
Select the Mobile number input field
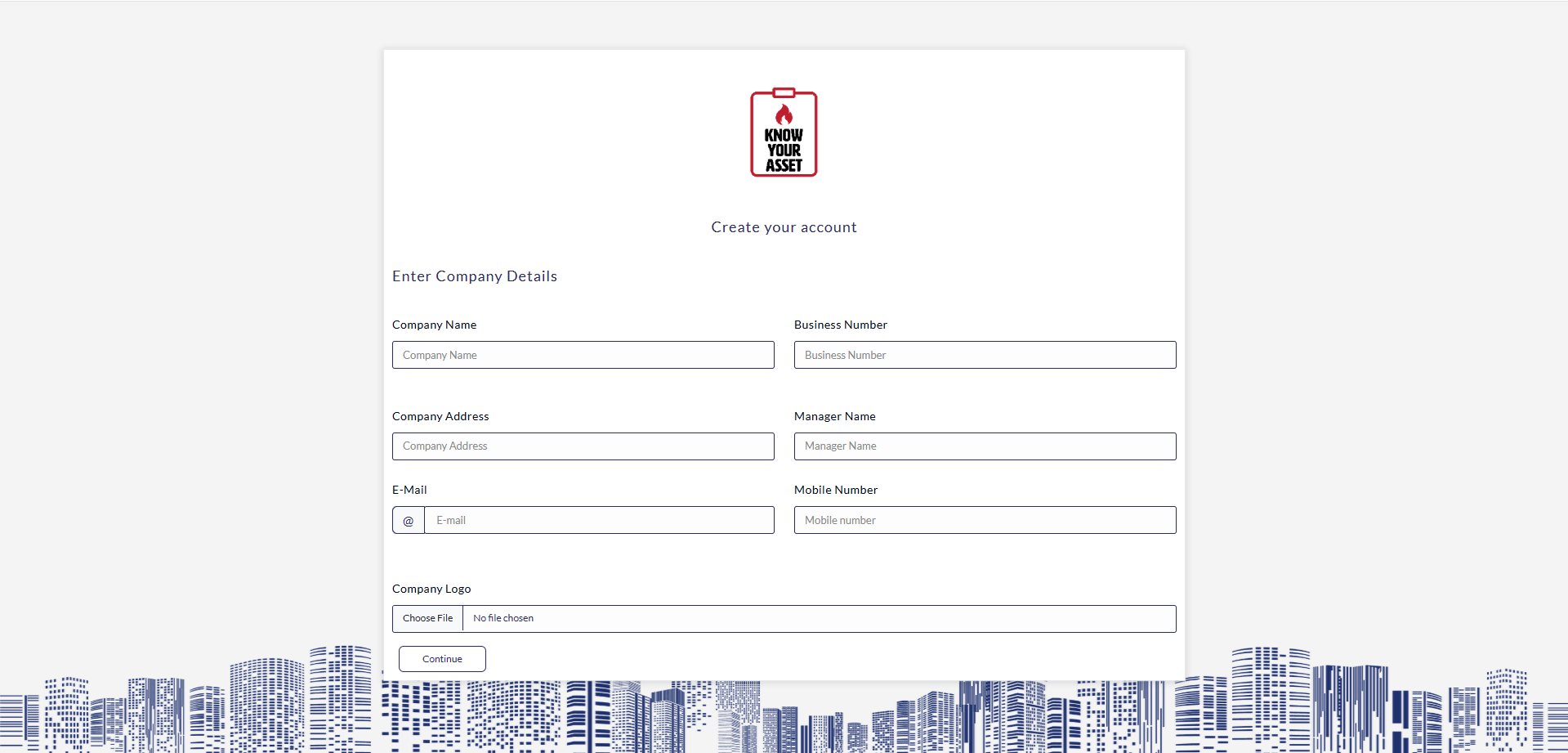tap(985, 521)
